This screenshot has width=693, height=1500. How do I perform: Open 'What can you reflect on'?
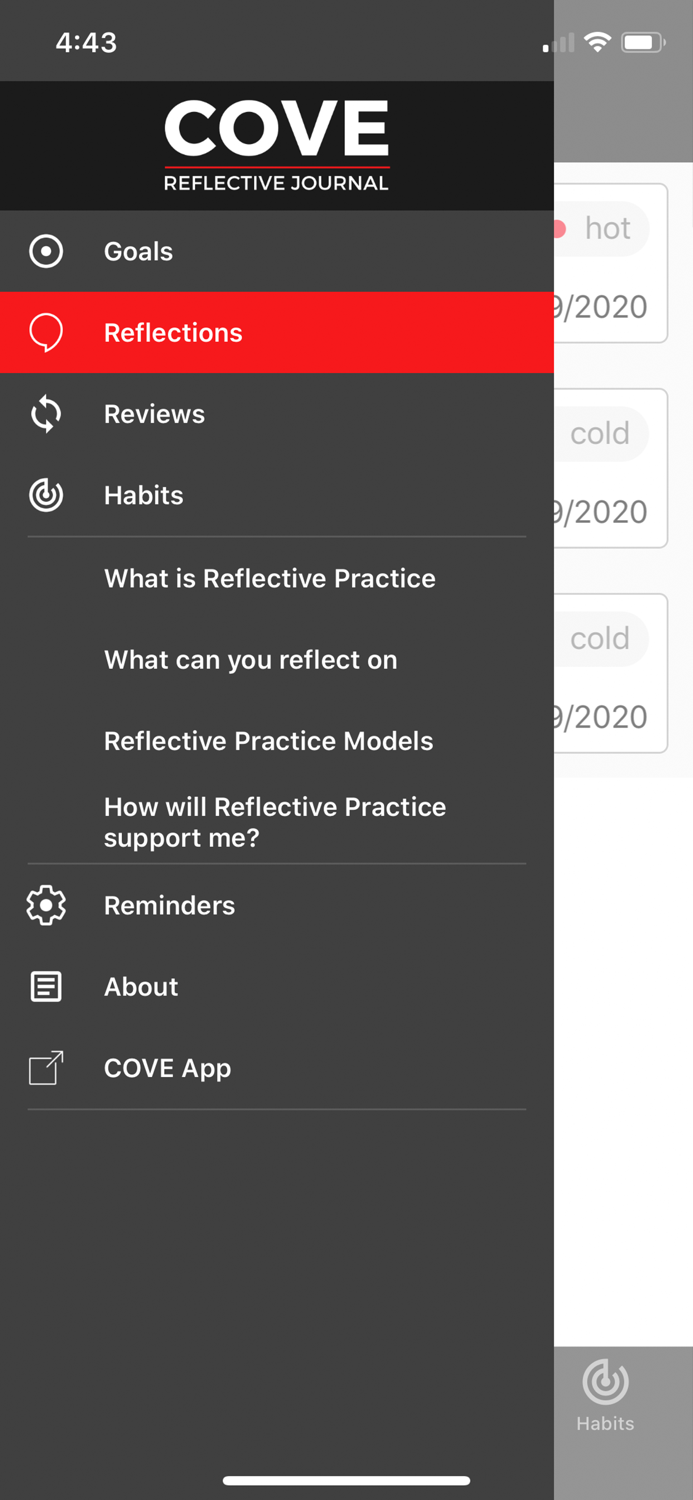coord(251,659)
